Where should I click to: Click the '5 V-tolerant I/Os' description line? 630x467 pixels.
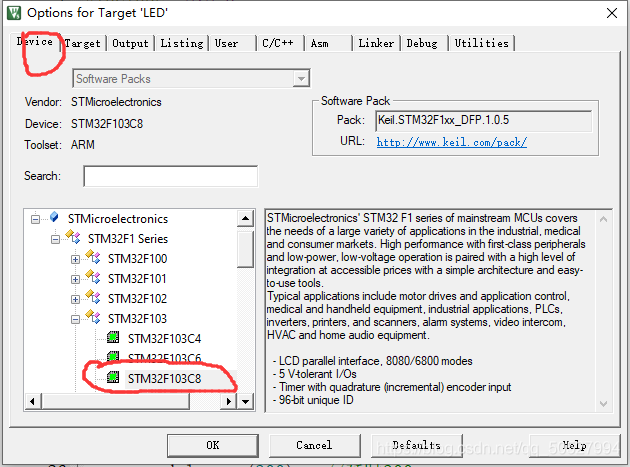[314, 374]
